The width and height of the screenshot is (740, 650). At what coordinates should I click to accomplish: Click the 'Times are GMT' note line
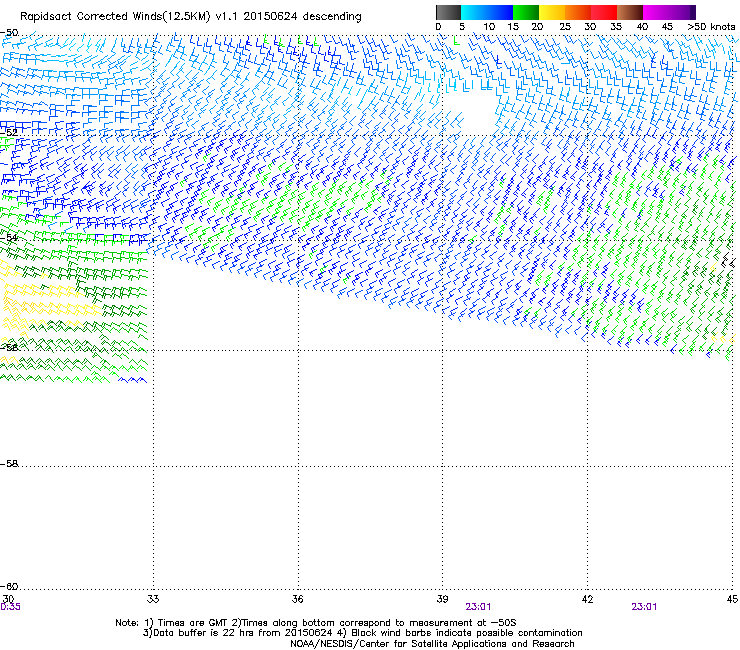pyautogui.click(x=316, y=623)
